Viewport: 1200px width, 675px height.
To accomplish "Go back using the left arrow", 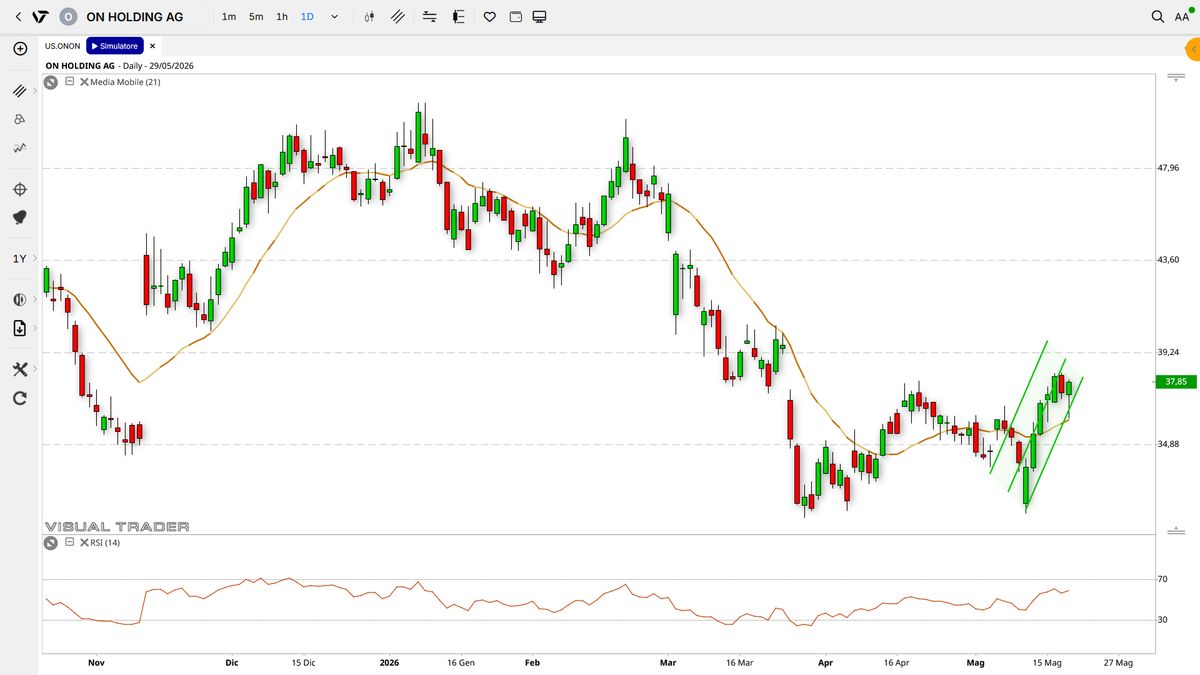I will coord(18,17).
